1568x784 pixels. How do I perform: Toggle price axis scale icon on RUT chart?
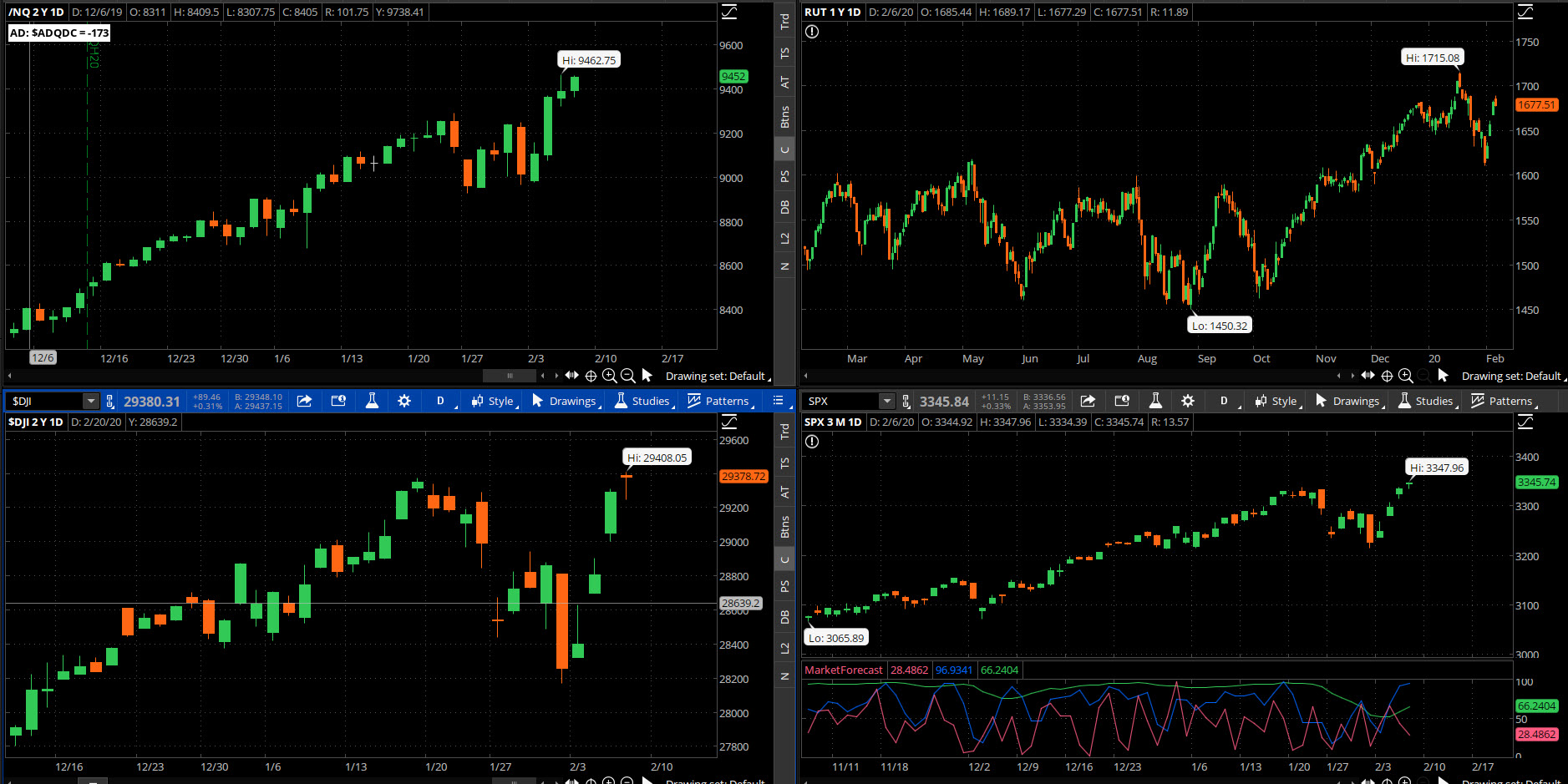pos(1525,12)
